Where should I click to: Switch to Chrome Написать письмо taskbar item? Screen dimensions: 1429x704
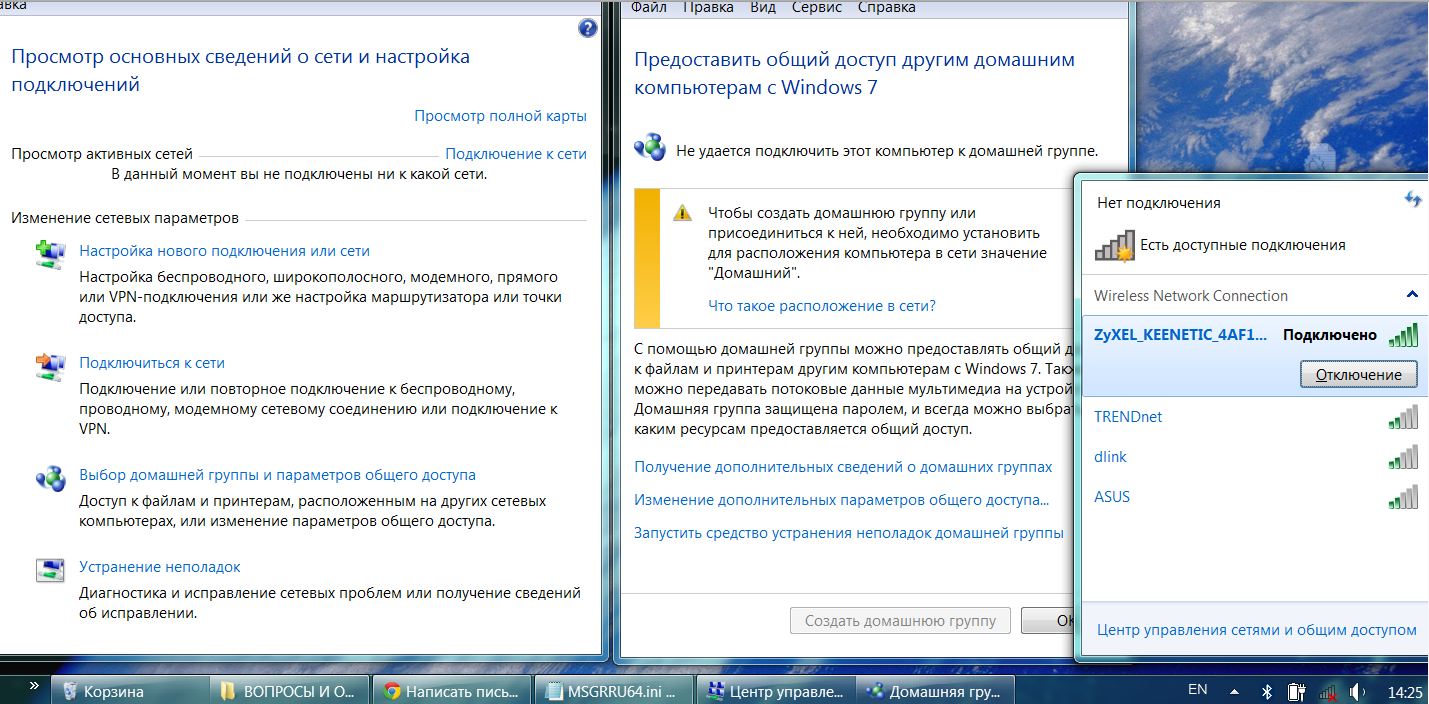click(452, 690)
